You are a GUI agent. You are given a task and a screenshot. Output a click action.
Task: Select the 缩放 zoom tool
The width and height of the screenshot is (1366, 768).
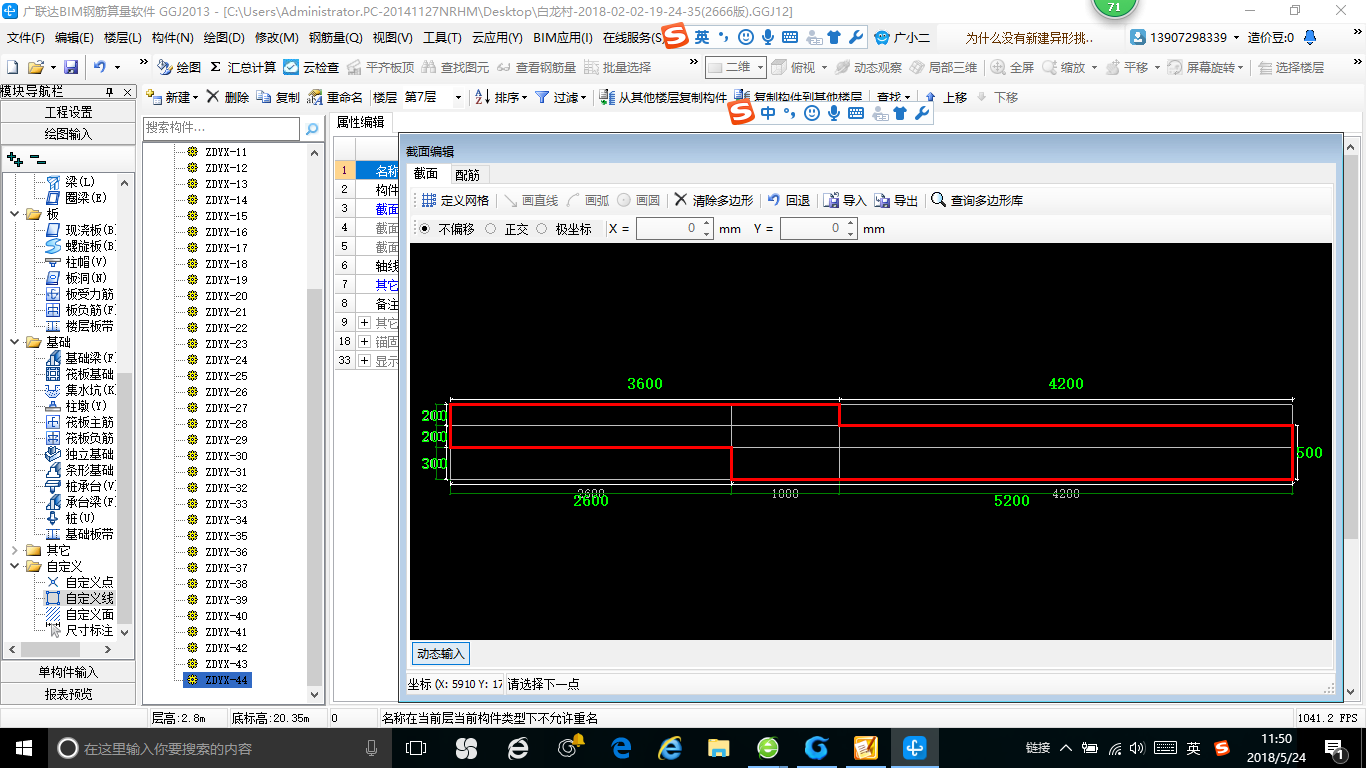click(1064, 67)
